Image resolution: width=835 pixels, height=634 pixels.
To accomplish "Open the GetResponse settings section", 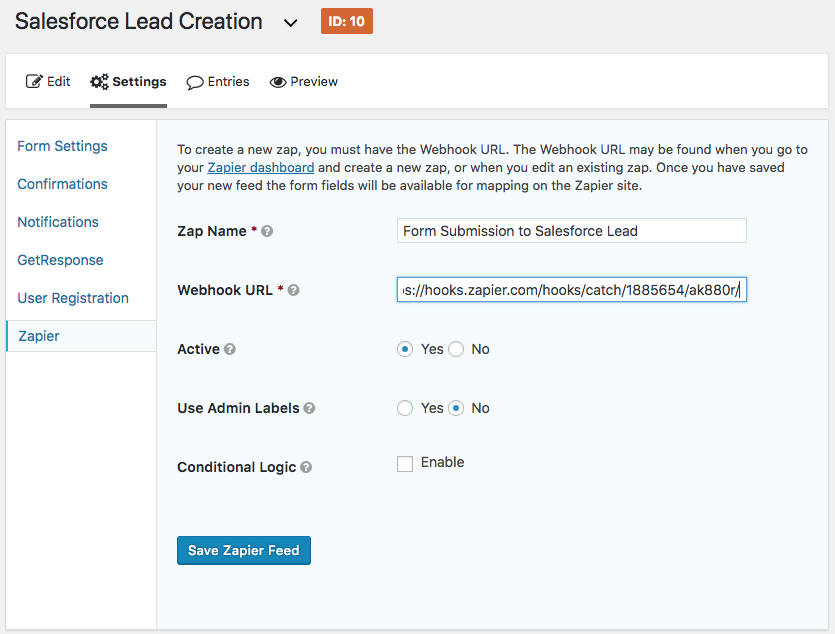I will click(x=60, y=260).
